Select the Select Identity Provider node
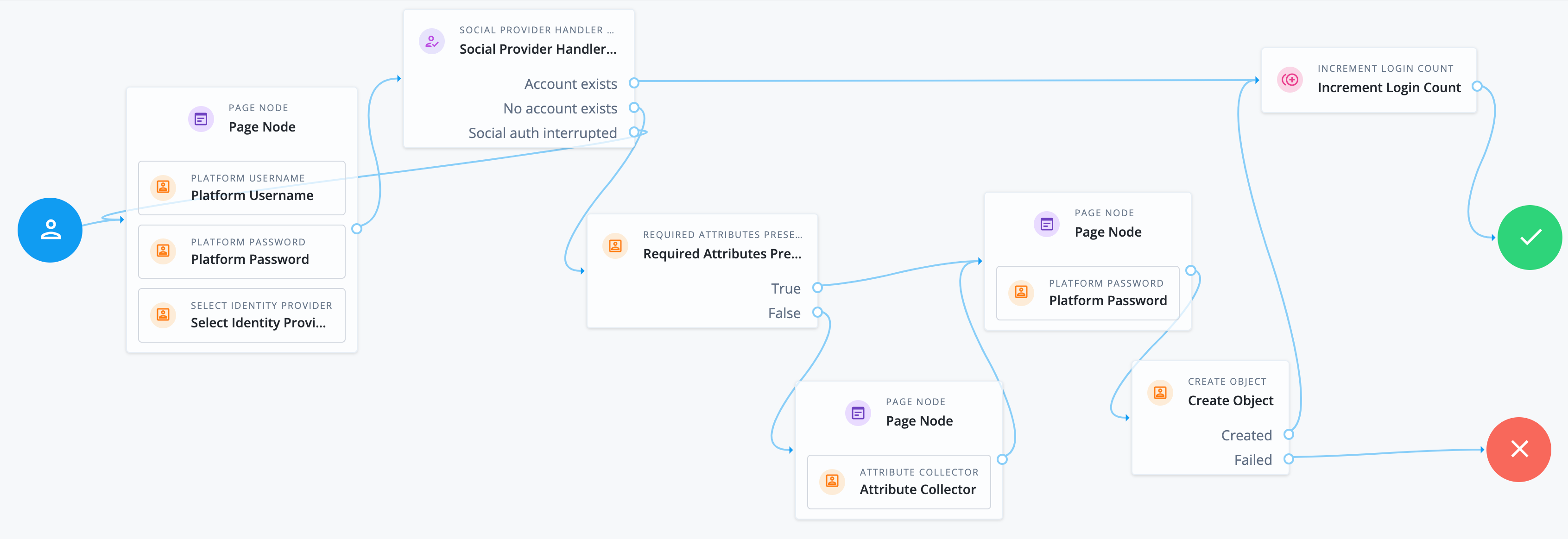This screenshot has height=539, width=1568. [x=242, y=315]
